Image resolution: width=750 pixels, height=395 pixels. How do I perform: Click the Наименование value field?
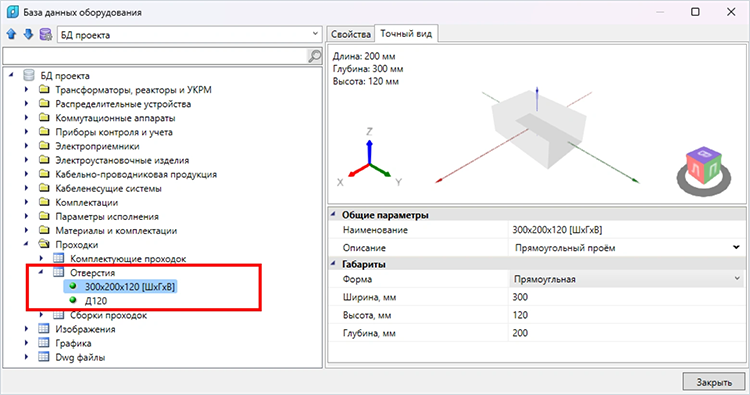[x=627, y=230]
